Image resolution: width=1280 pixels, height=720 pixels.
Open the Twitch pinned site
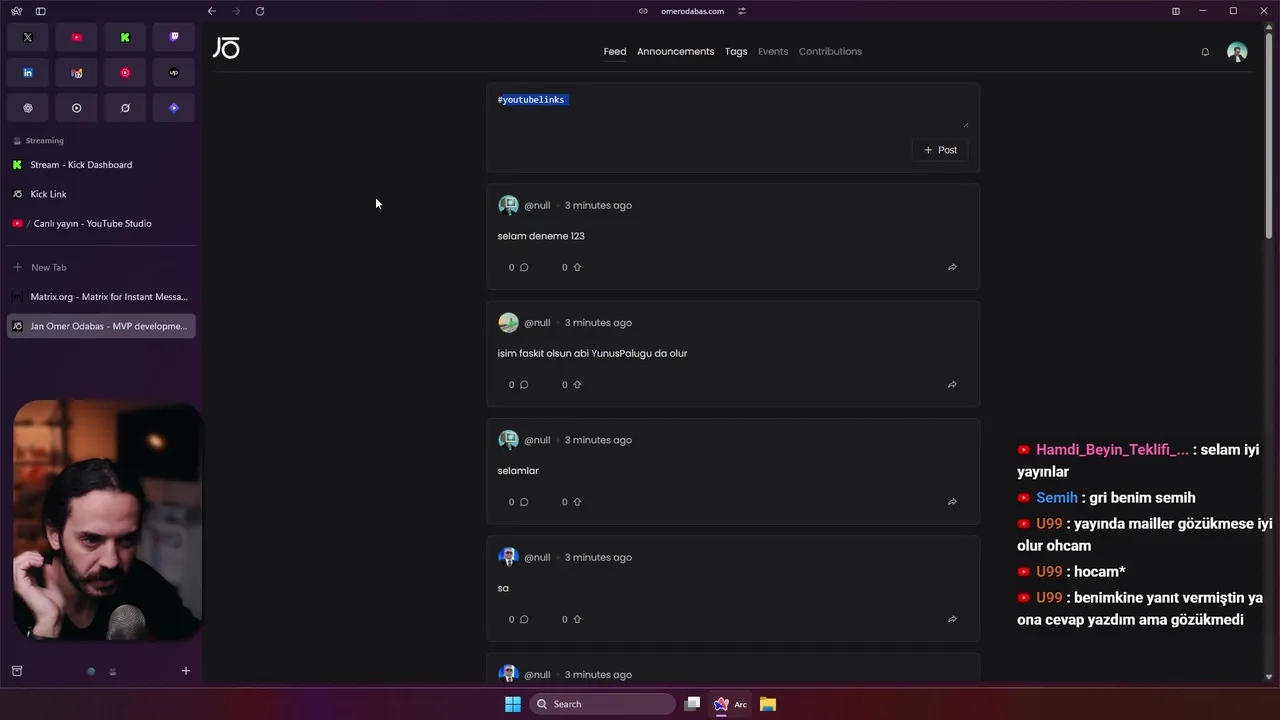tap(174, 37)
